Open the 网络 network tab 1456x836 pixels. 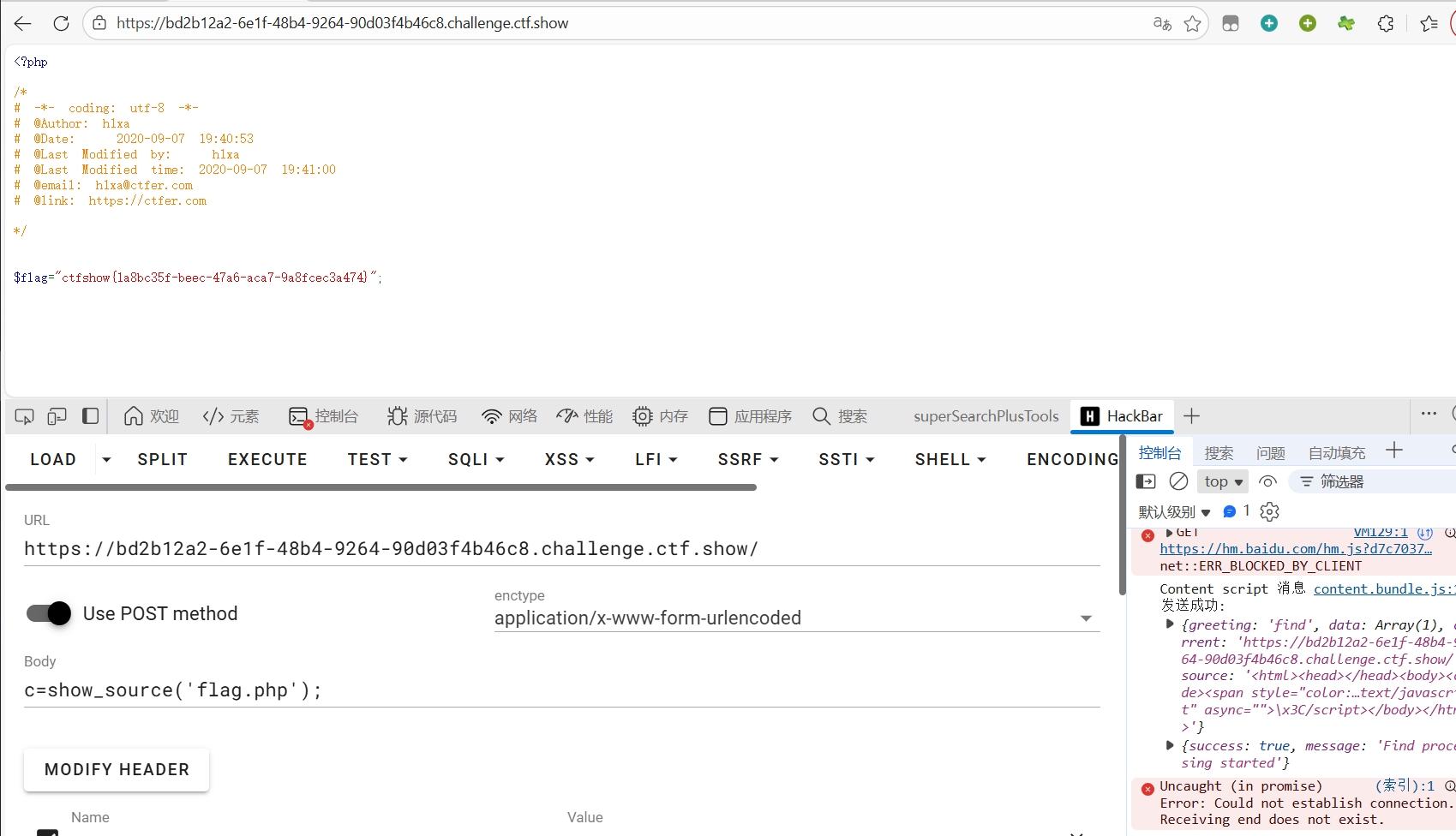pos(509,416)
